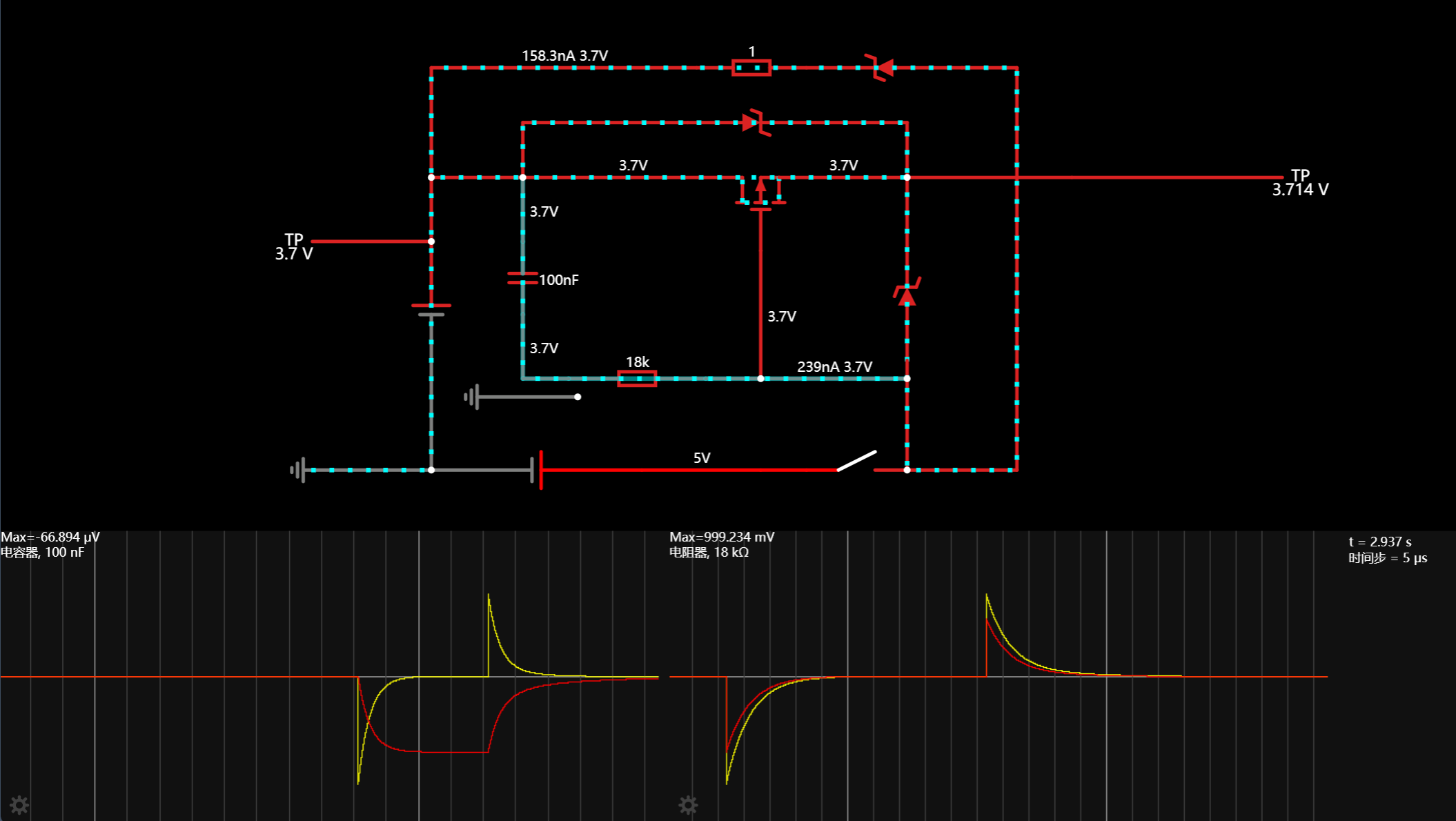Click the 电阻器, 18 kΩ scope label
The height and width of the screenshot is (821, 1456).
click(709, 553)
